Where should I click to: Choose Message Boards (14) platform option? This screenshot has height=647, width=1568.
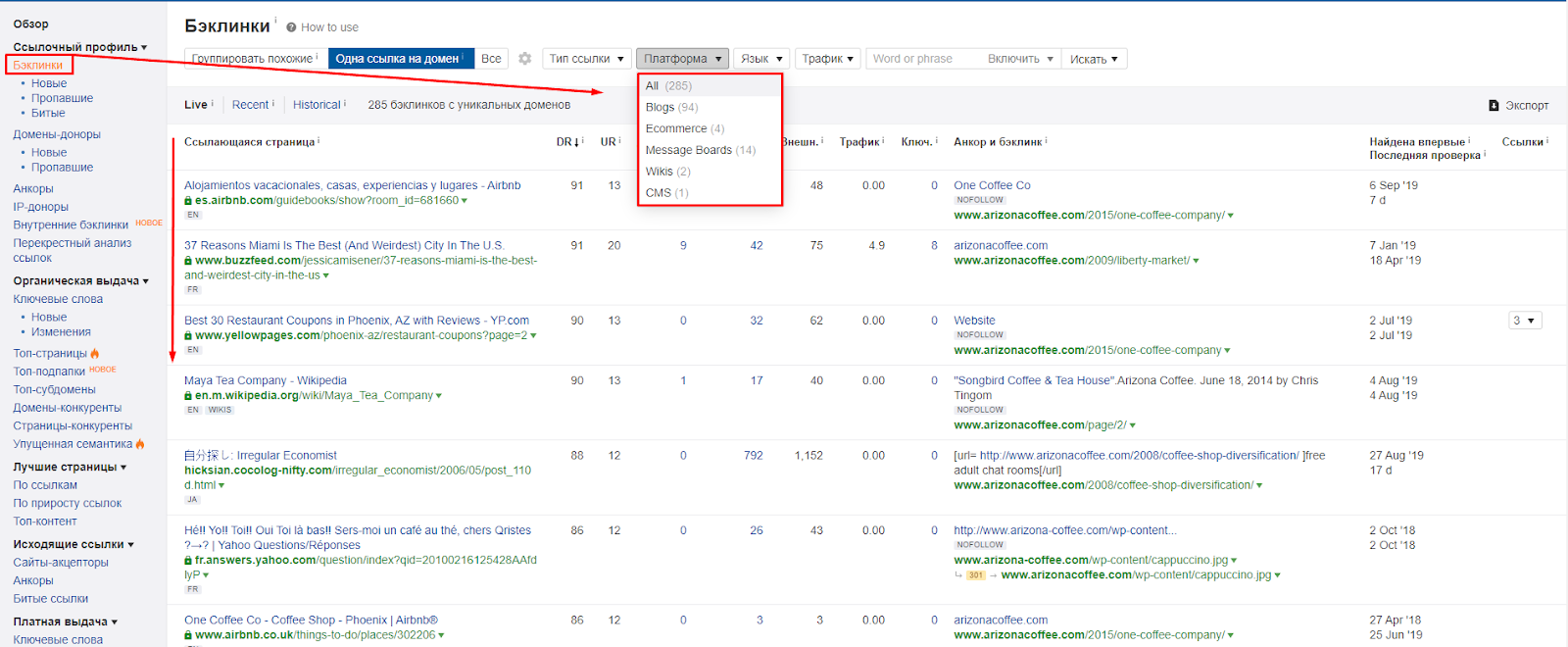tap(710, 151)
